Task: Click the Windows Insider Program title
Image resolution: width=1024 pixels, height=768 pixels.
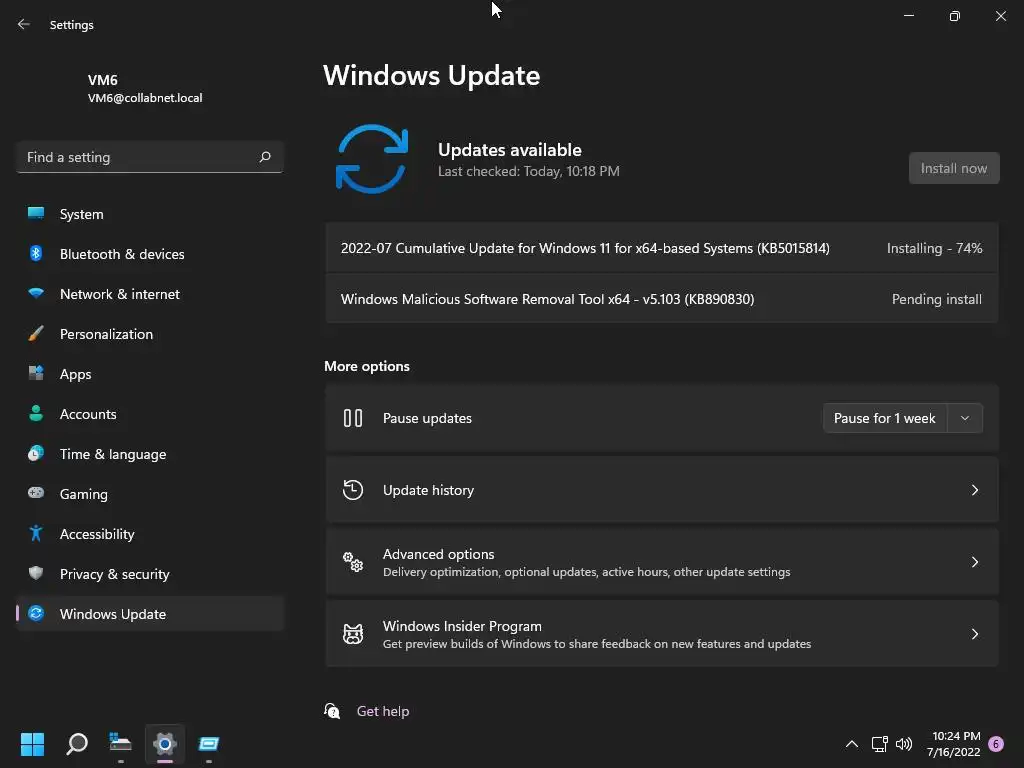Action: 462,626
